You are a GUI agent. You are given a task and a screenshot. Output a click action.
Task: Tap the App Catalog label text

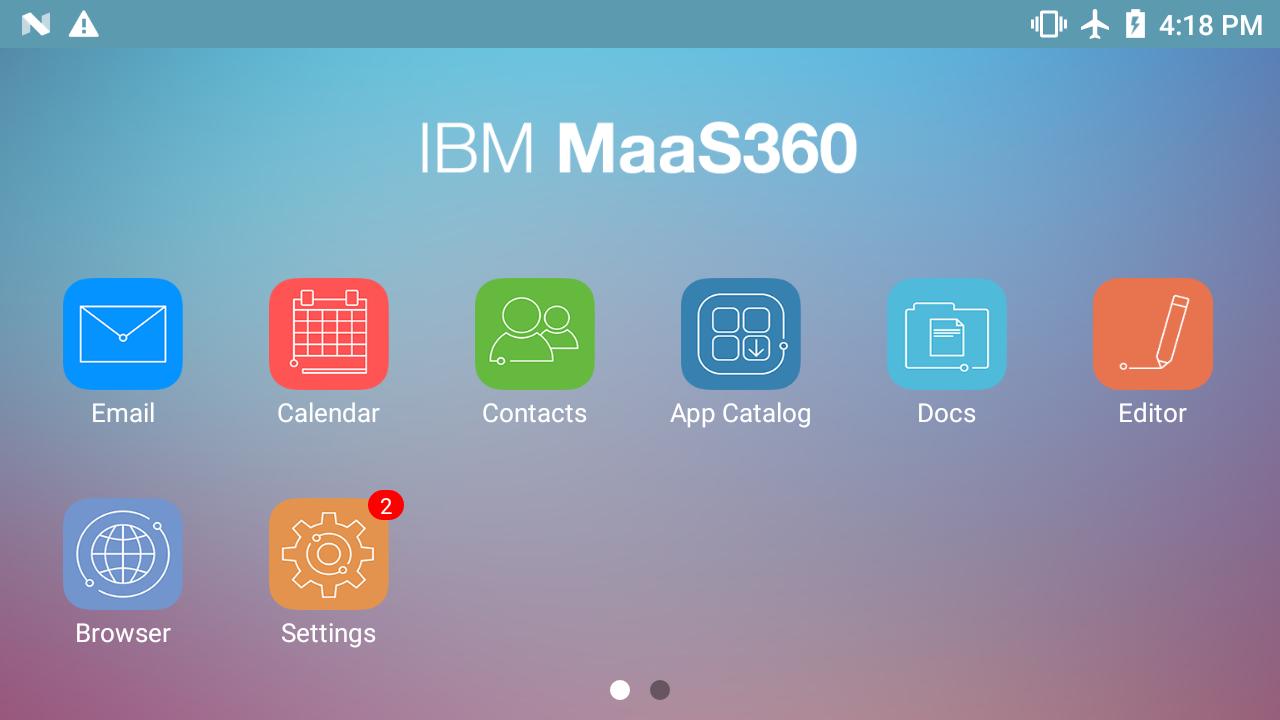741,414
